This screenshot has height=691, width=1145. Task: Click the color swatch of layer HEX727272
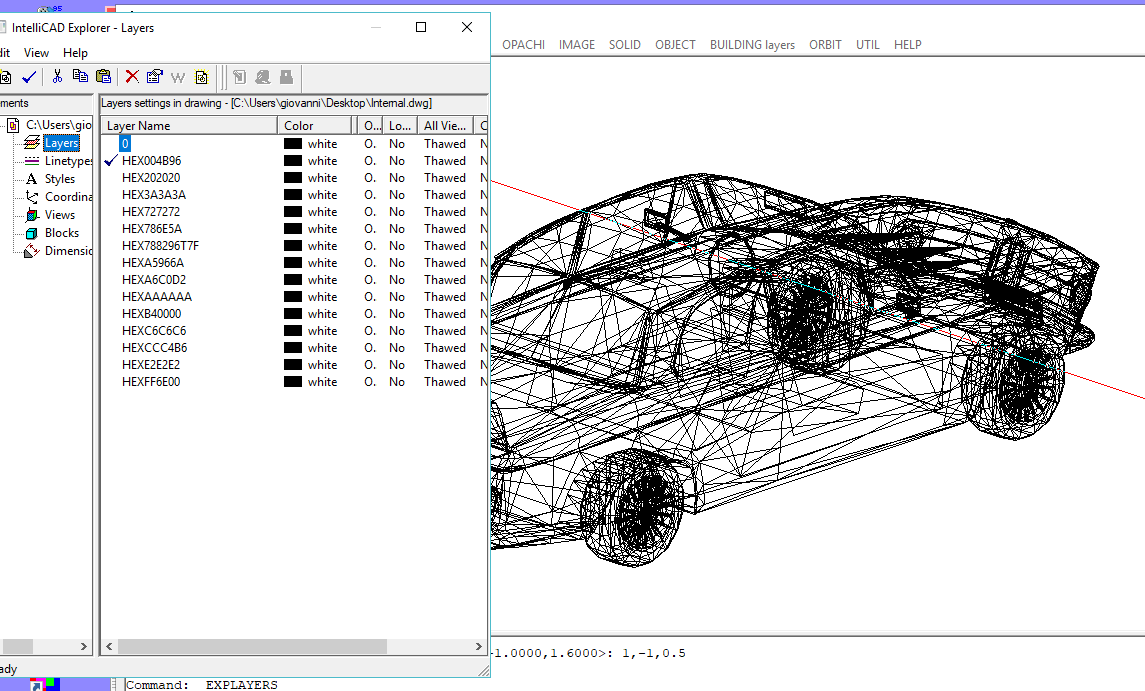click(293, 212)
